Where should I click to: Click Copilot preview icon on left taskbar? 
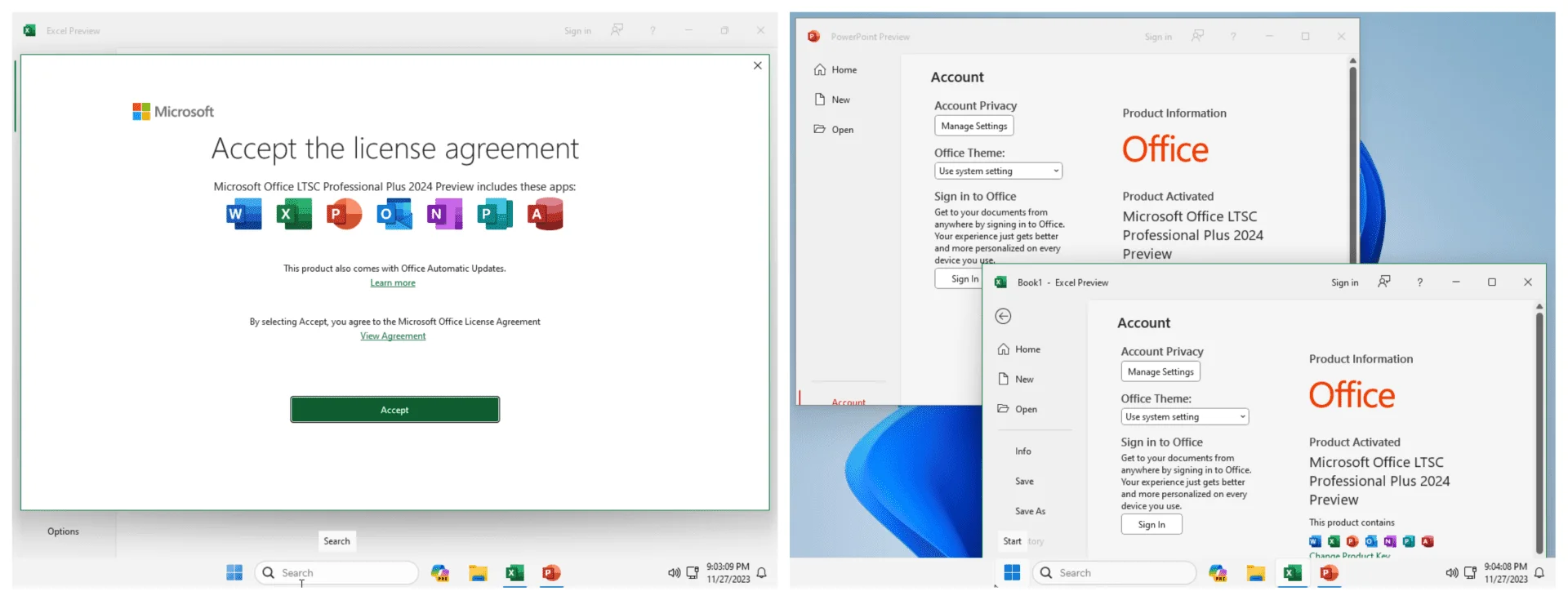440,573
